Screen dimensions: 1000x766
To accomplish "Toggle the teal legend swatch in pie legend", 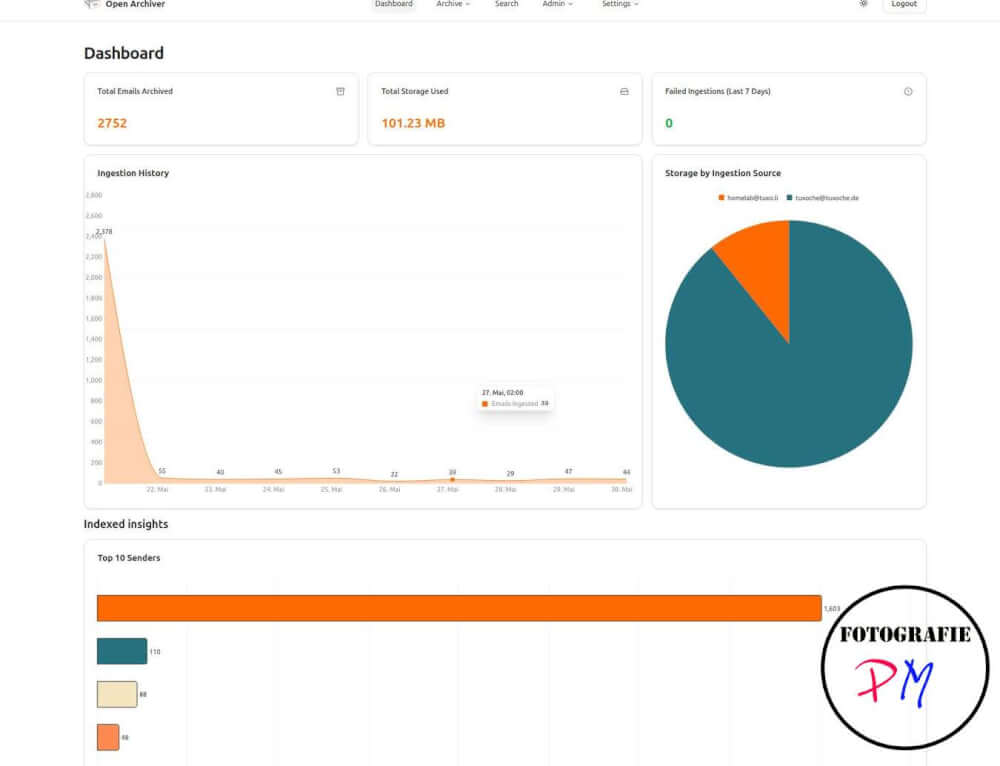I will coord(790,198).
